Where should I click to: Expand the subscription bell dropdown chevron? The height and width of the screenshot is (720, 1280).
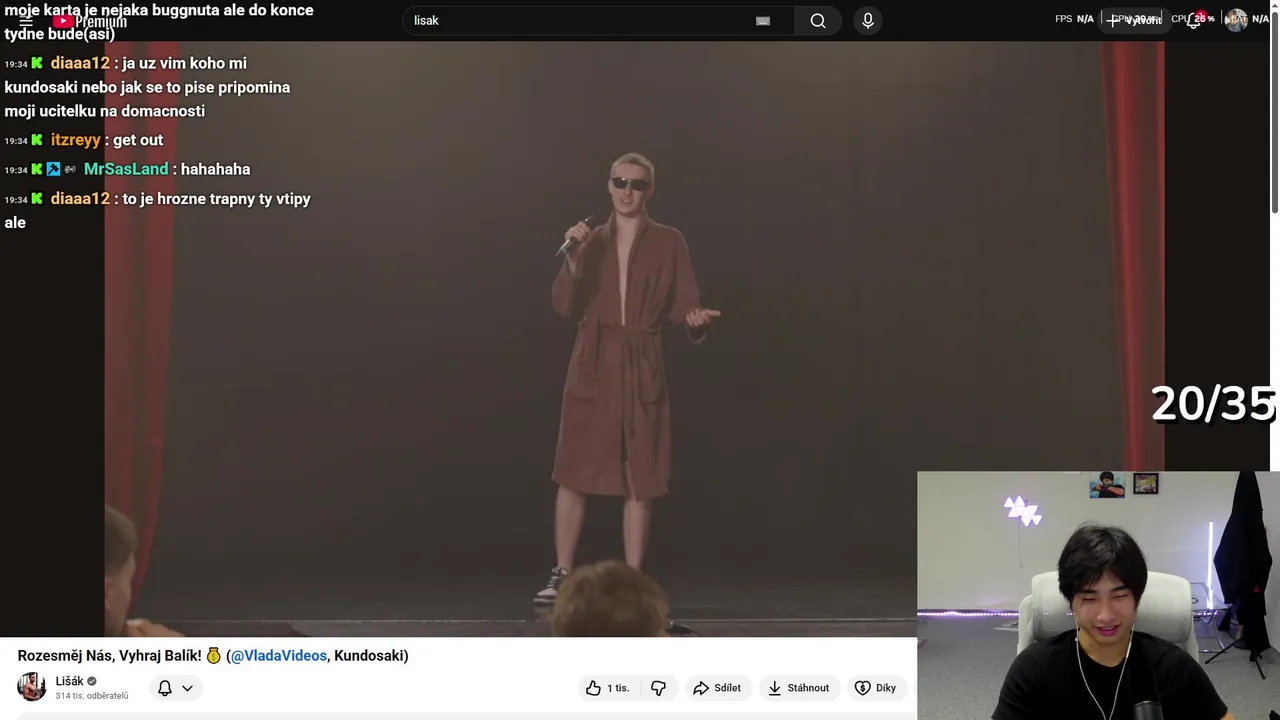pyautogui.click(x=187, y=688)
